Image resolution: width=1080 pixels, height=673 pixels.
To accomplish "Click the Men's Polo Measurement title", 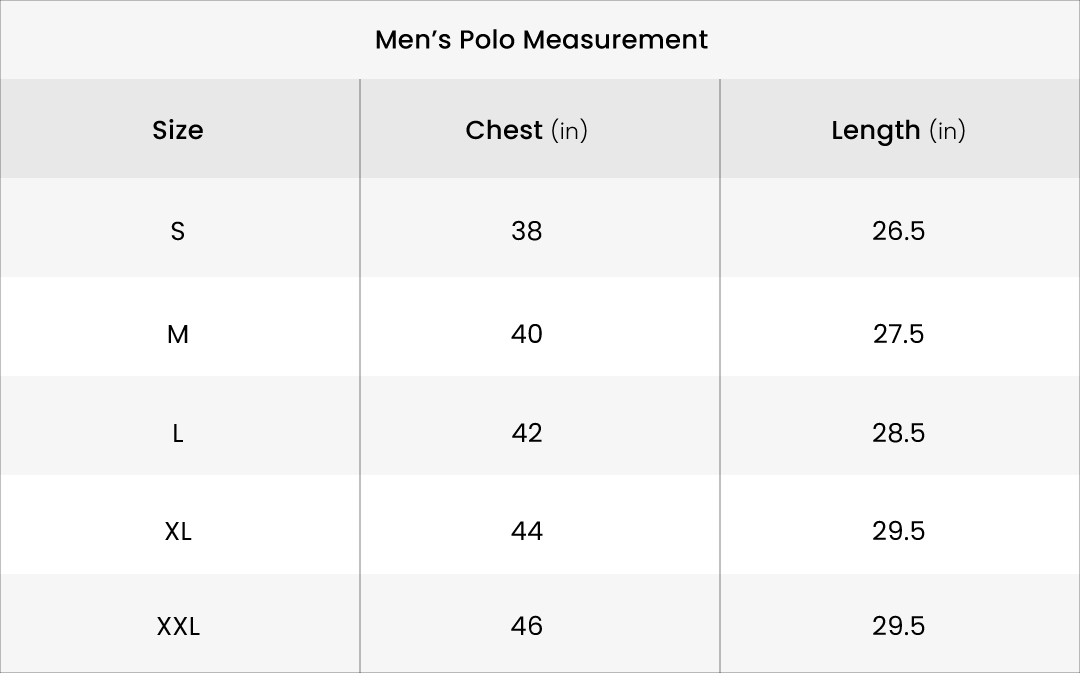I will click(x=541, y=40).
